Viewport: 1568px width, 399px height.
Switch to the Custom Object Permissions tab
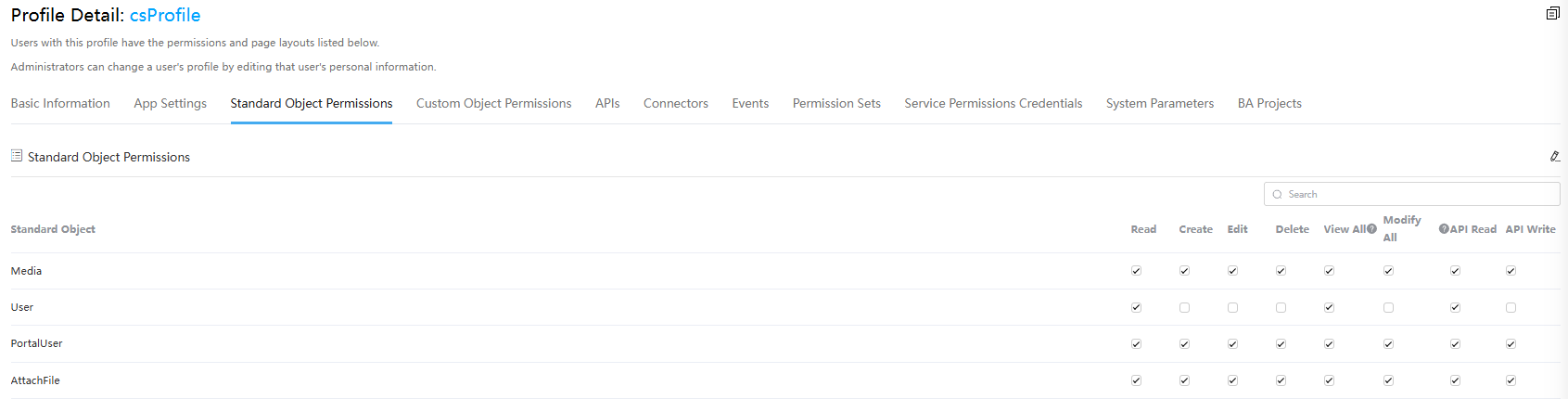[493, 104]
